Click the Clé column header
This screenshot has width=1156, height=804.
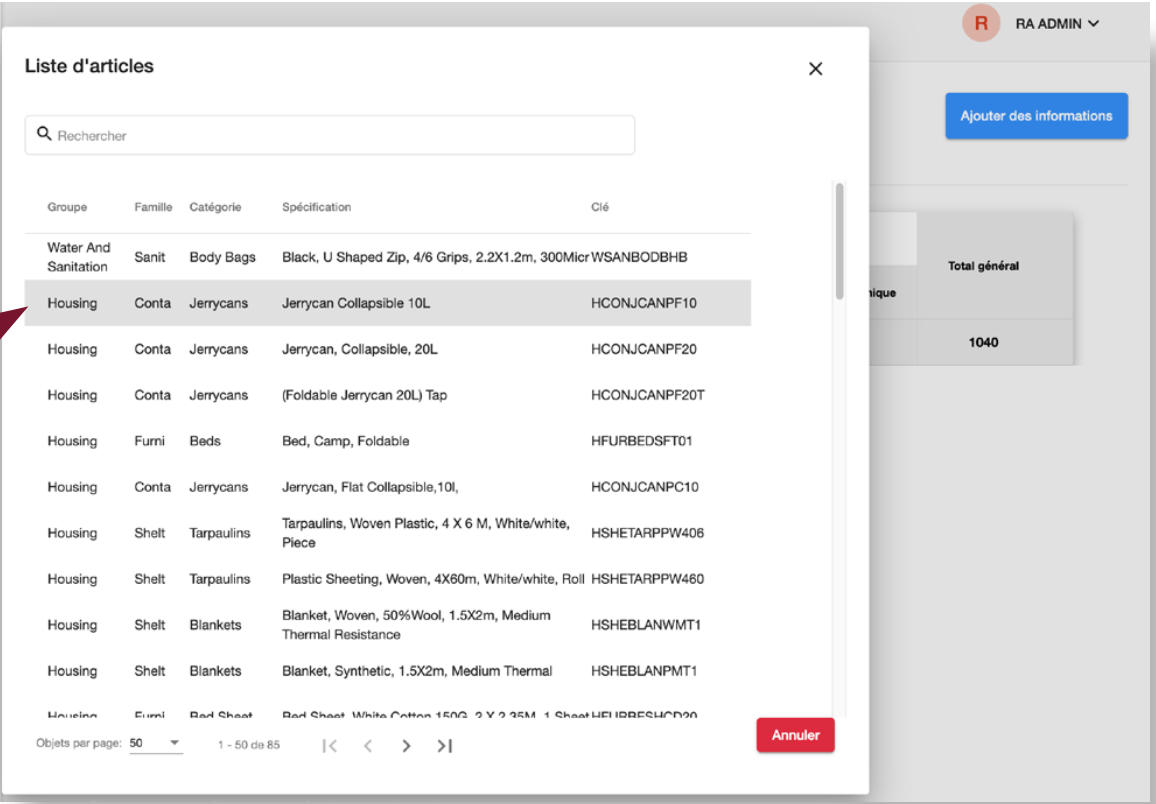tap(600, 207)
